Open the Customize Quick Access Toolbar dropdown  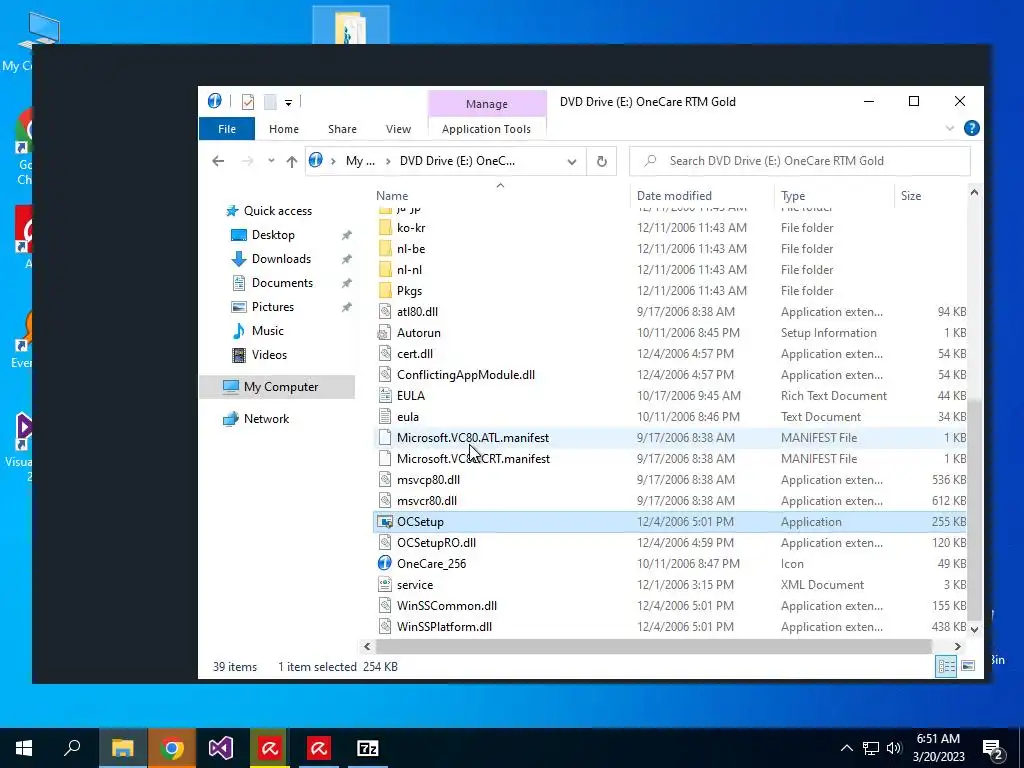288,103
